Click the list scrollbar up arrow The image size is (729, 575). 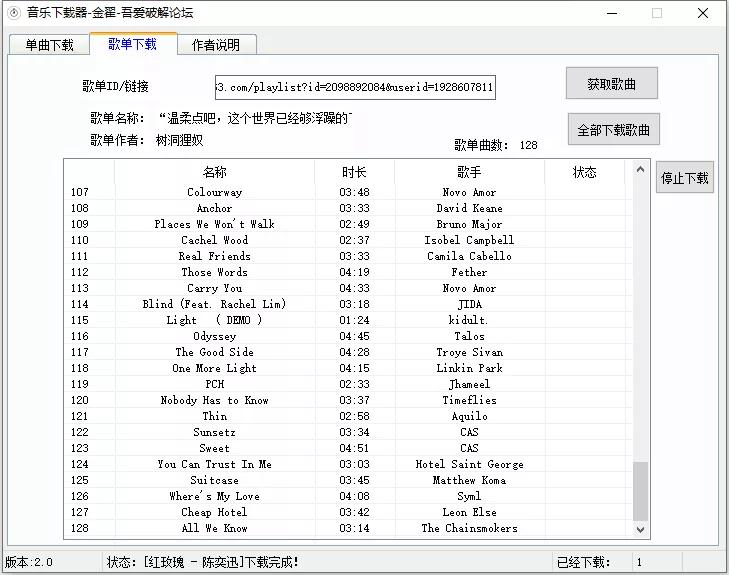tap(640, 169)
